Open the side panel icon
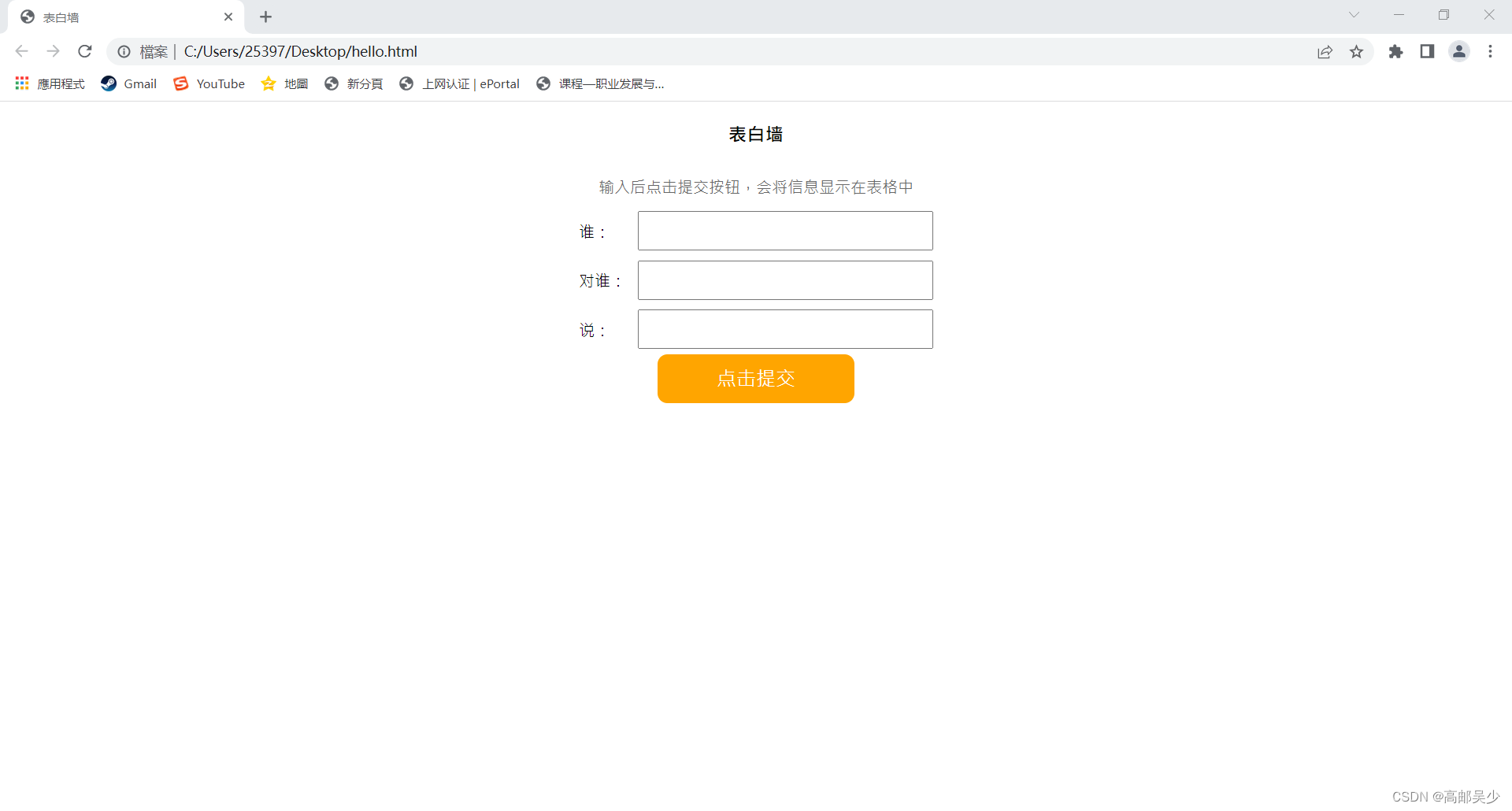The width and height of the screenshot is (1512, 811). click(x=1427, y=51)
